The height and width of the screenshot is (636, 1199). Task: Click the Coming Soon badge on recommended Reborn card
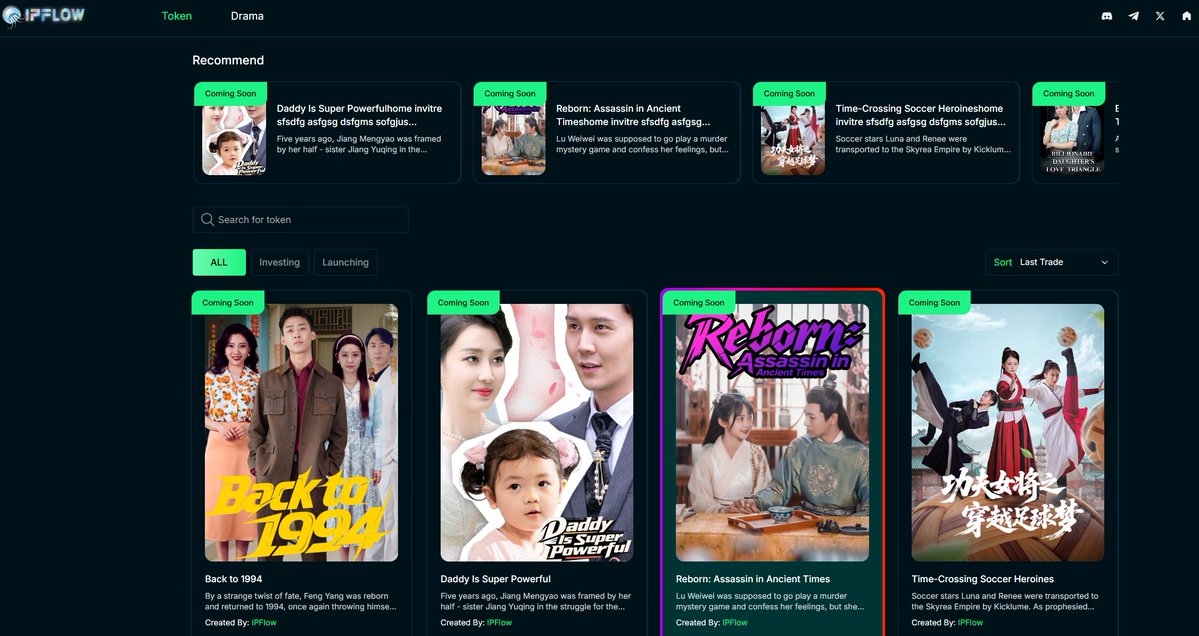pyautogui.click(x=510, y=93)
